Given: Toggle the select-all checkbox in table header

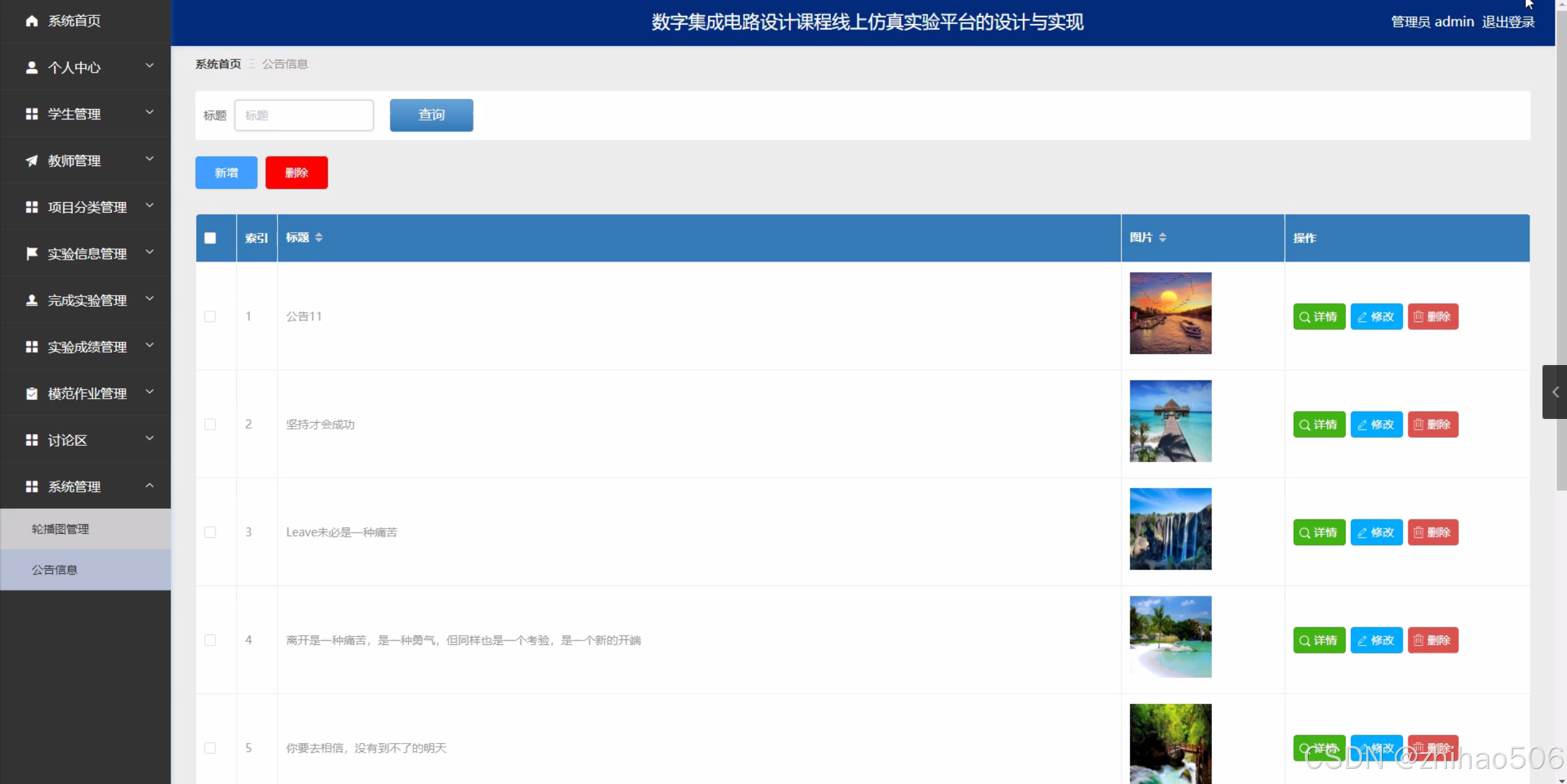Looking at the screenshot, I should [210, 238].
